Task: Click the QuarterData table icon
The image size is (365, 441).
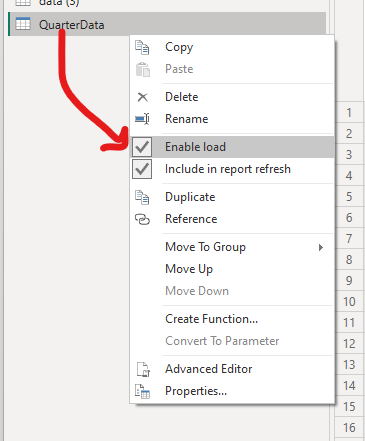Action: point(23,24)
